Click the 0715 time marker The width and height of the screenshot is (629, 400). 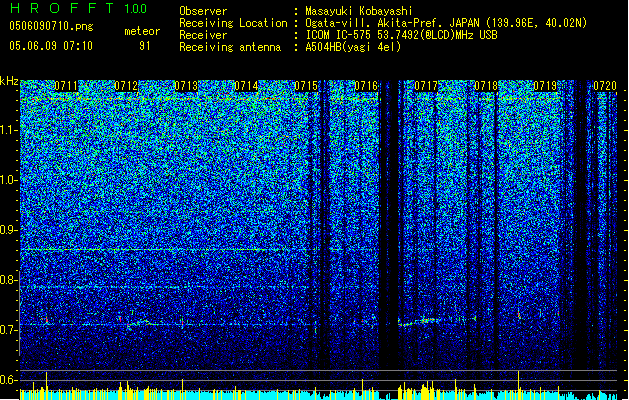click(306, 86)
